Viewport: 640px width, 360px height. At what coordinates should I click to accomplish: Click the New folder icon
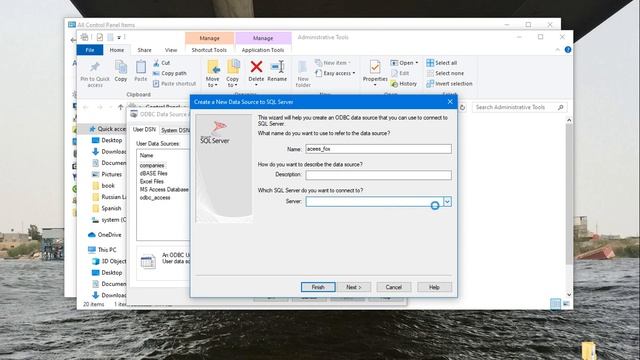[303, 67]
